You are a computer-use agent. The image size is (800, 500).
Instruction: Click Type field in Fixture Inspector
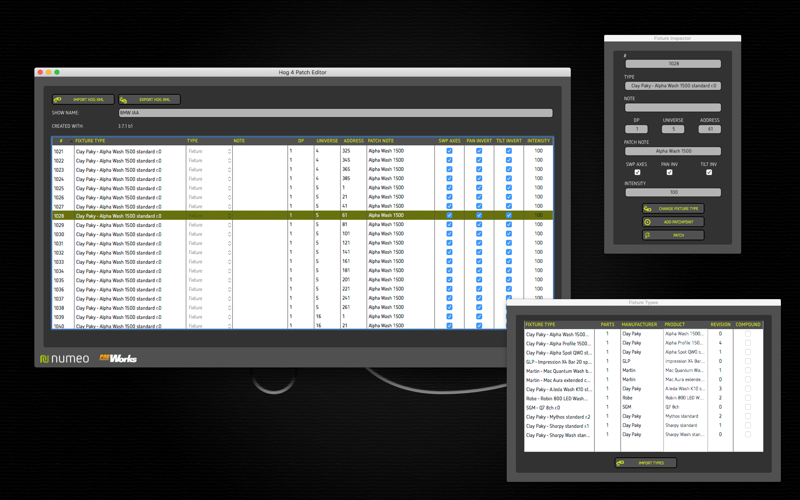coord(673,86)
